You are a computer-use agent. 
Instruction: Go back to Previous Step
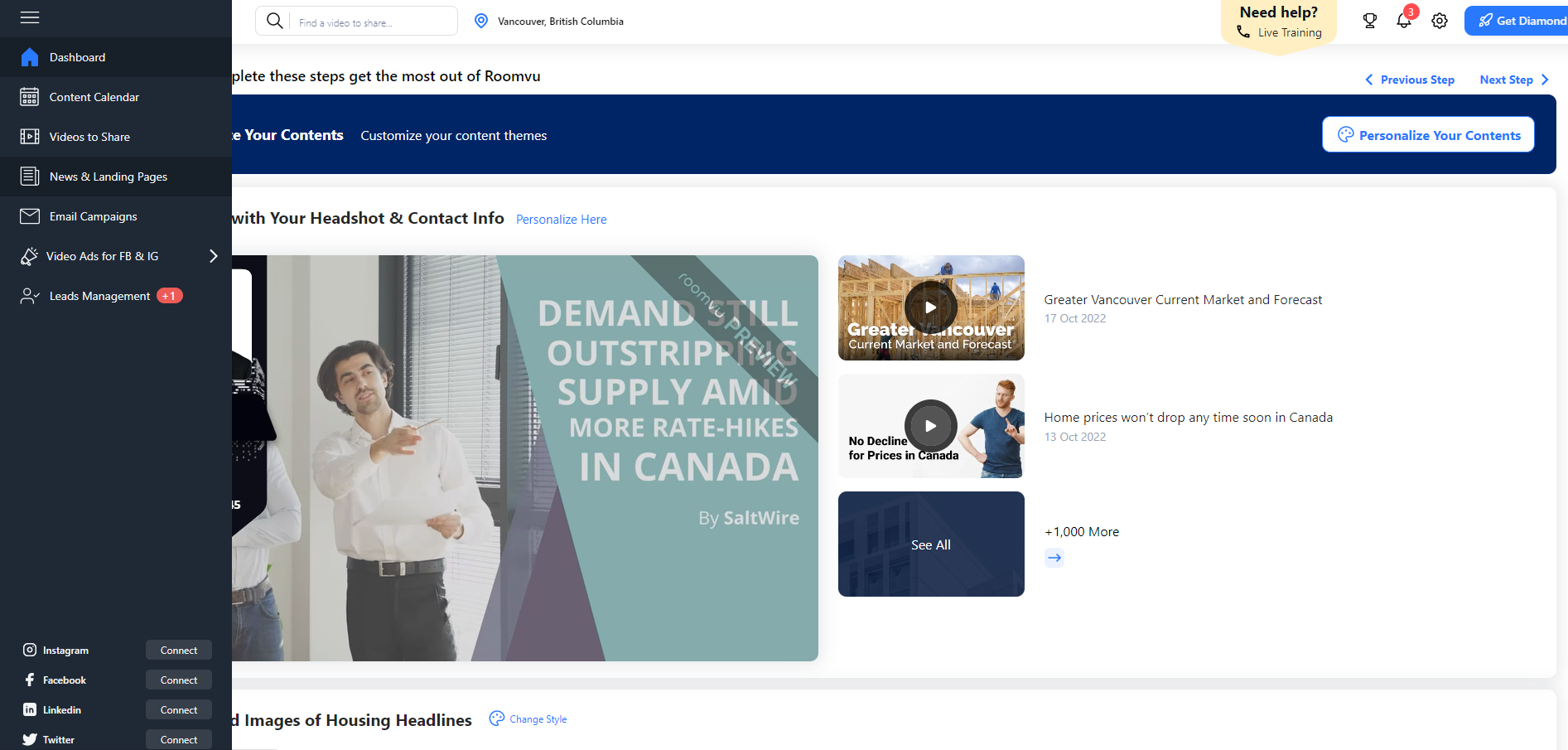pyautogui.click(x=1410, y=80)
